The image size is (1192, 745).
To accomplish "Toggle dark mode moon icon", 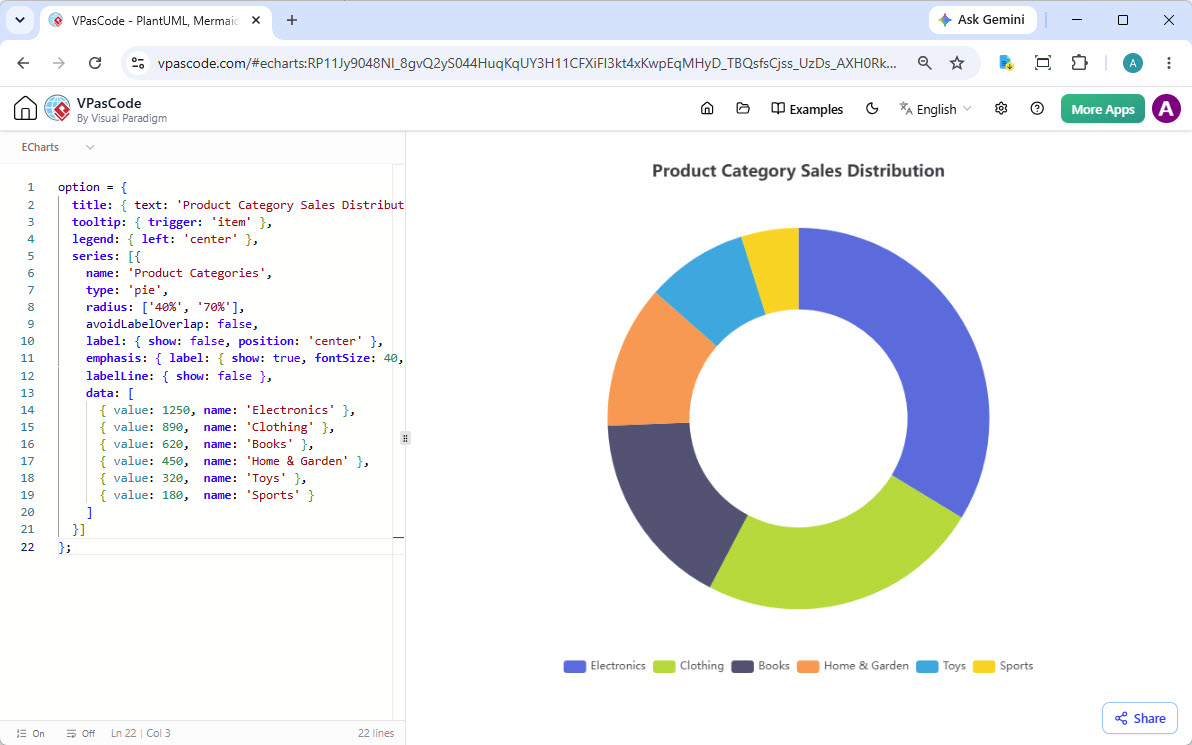I will click(872, 109).
